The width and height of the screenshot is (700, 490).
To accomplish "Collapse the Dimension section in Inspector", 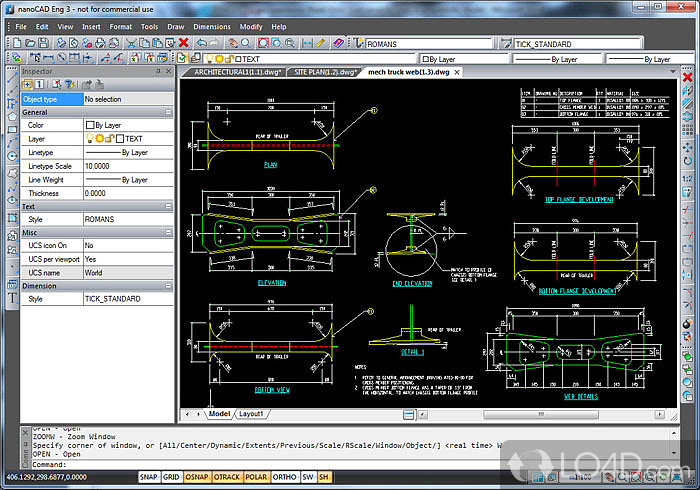I will click(168, 285).
